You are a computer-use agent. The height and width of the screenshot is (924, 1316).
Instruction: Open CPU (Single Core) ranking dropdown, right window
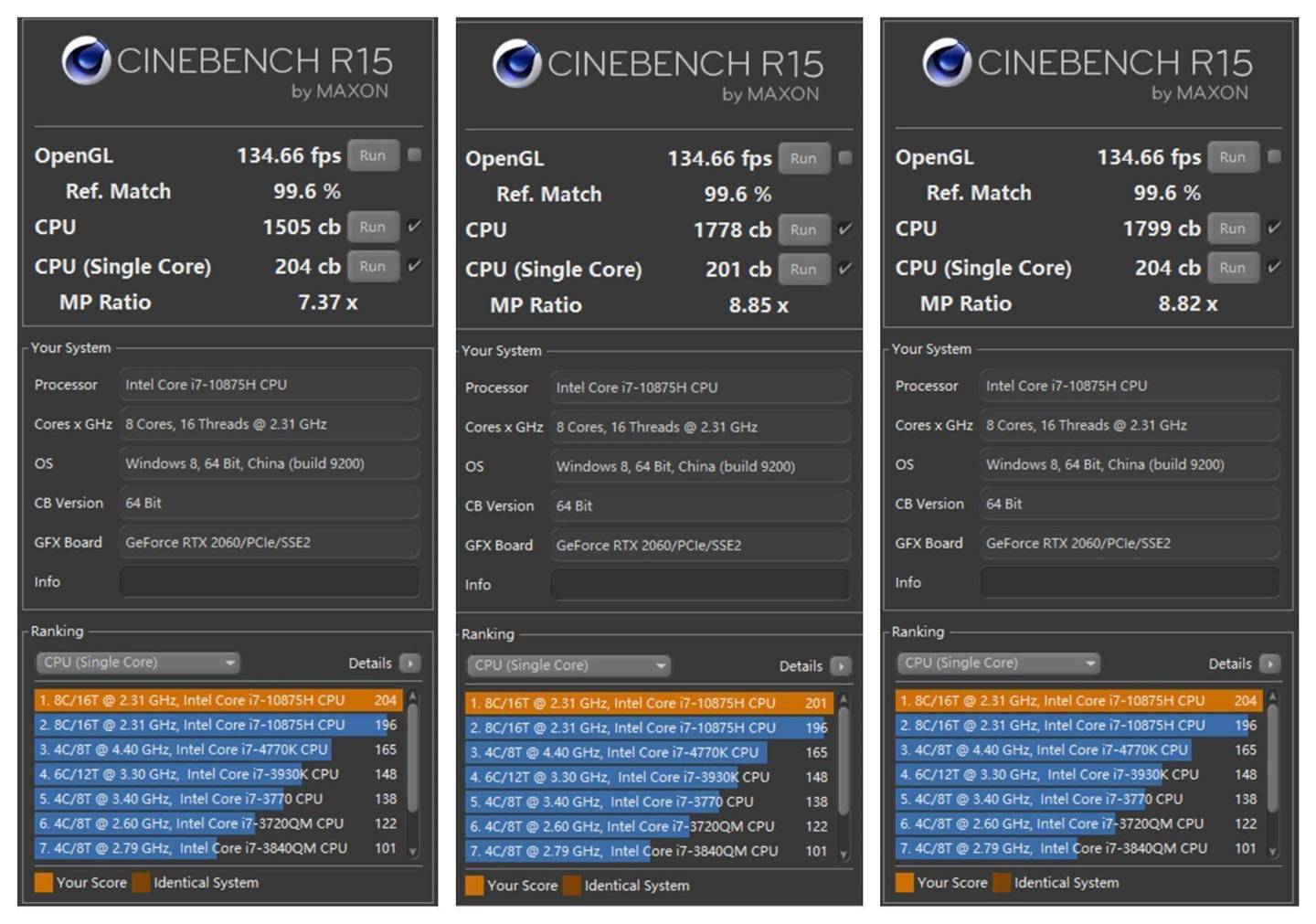[x=998, y=664]
